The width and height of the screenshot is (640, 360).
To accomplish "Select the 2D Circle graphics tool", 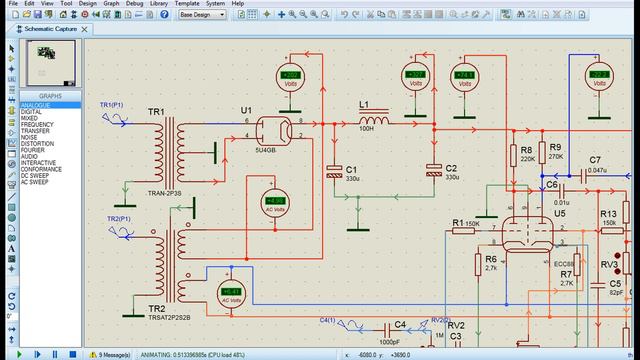I will point(11,218).
